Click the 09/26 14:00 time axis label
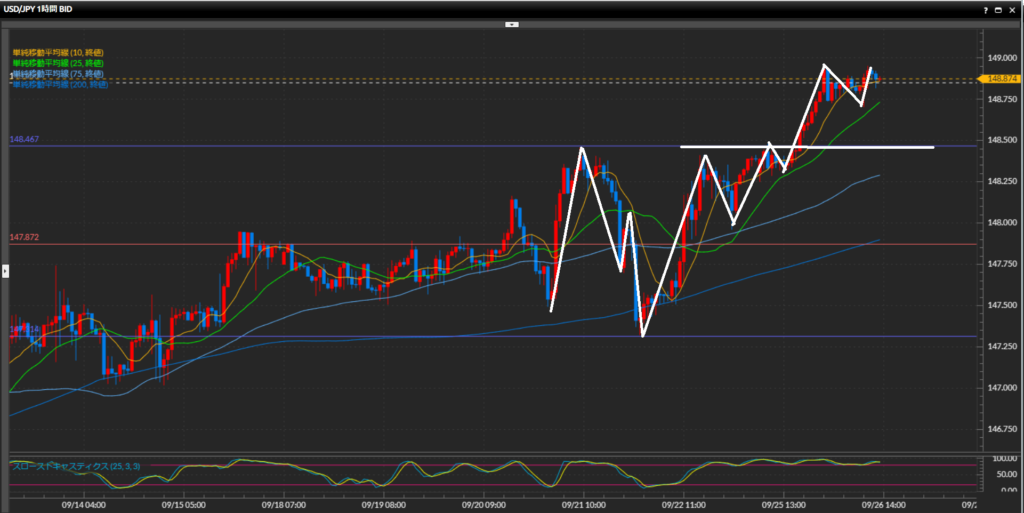 pos(881,504)
